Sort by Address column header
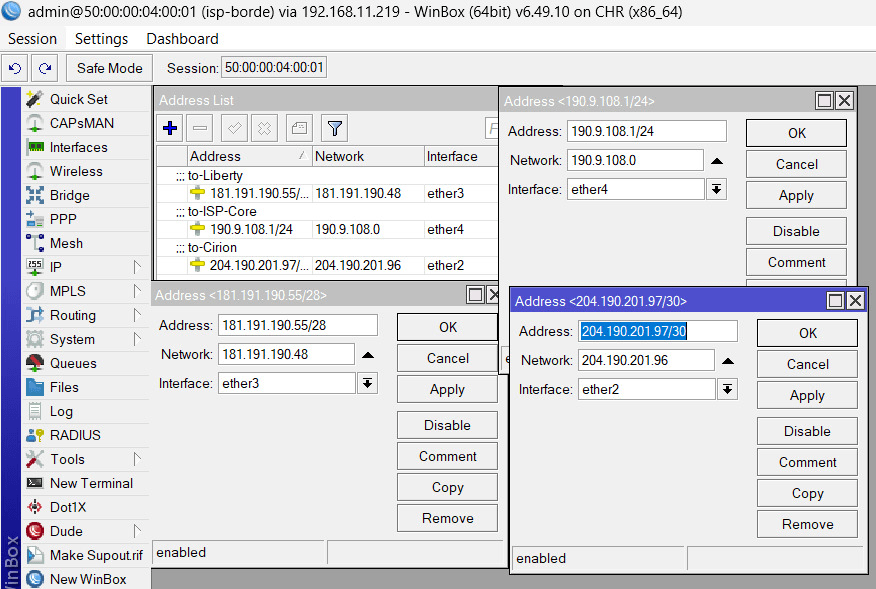Screen dimensions: 876x589 249,156
